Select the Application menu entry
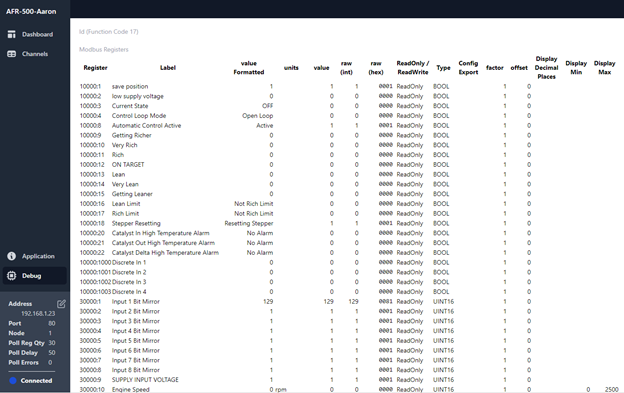The image size is (624, 393). (x=35, y=256)
